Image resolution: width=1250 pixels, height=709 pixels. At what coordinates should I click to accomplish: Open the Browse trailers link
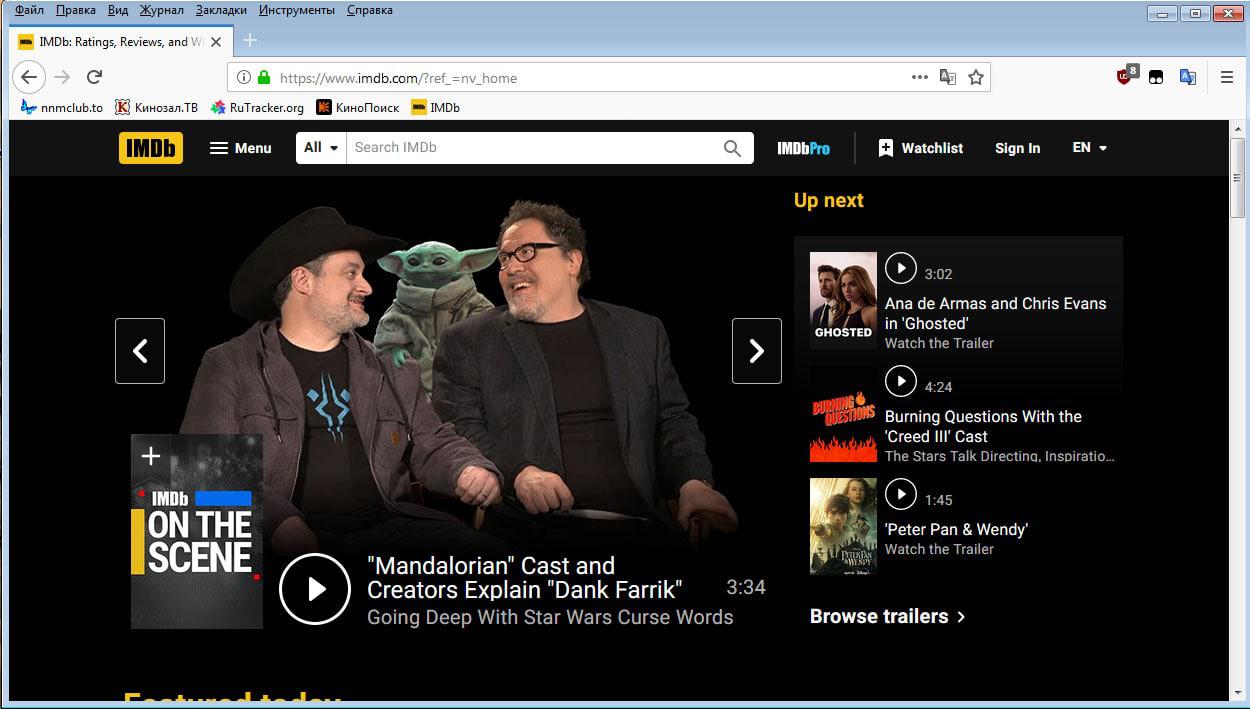(x=888, y=616)
